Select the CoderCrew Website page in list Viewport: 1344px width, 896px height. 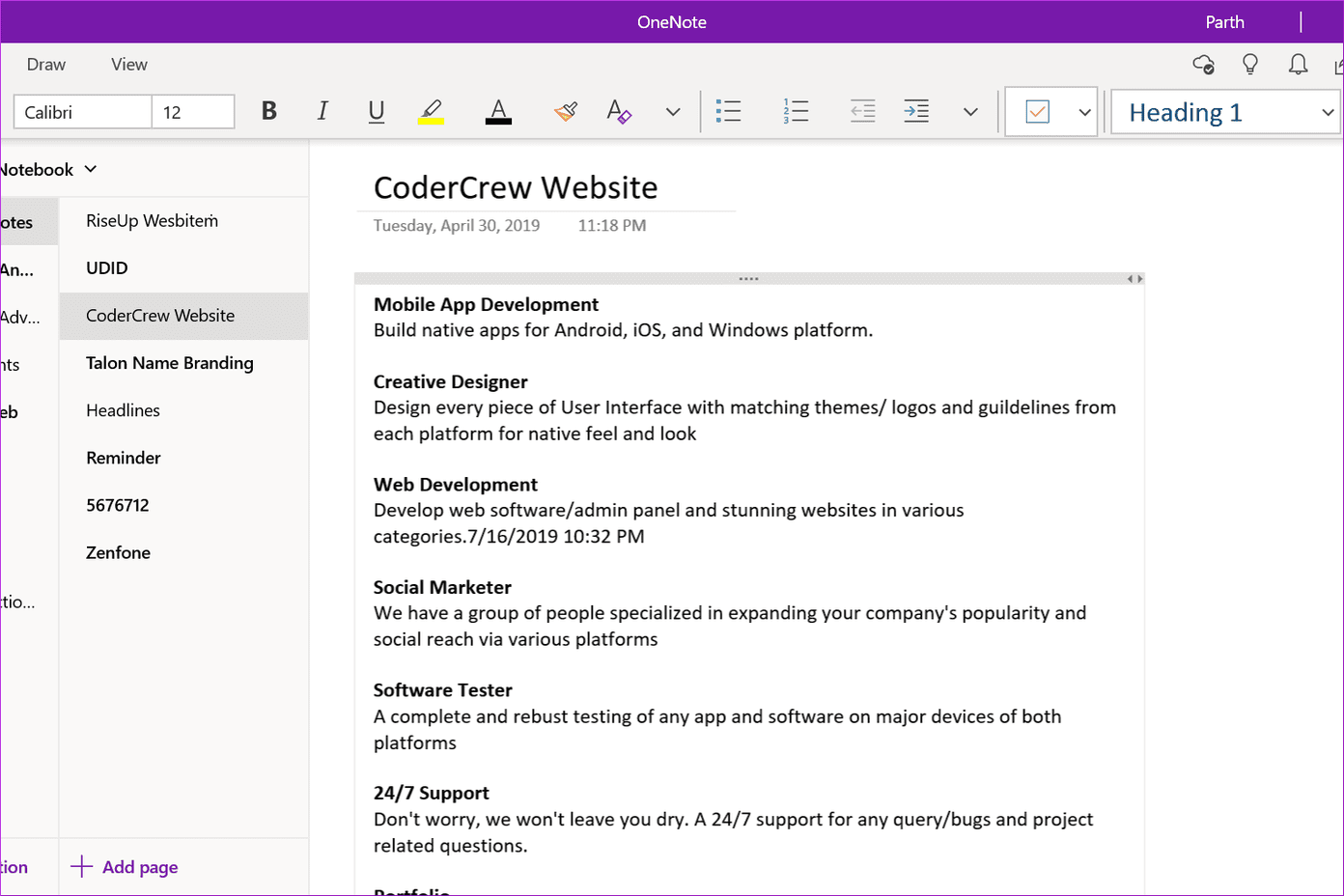pos(183,316)
